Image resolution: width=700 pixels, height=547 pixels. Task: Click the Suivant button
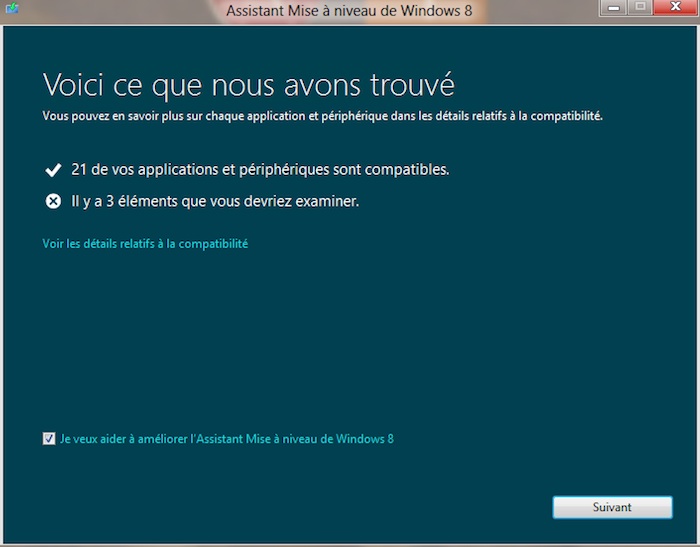click(x=612, y=507)
